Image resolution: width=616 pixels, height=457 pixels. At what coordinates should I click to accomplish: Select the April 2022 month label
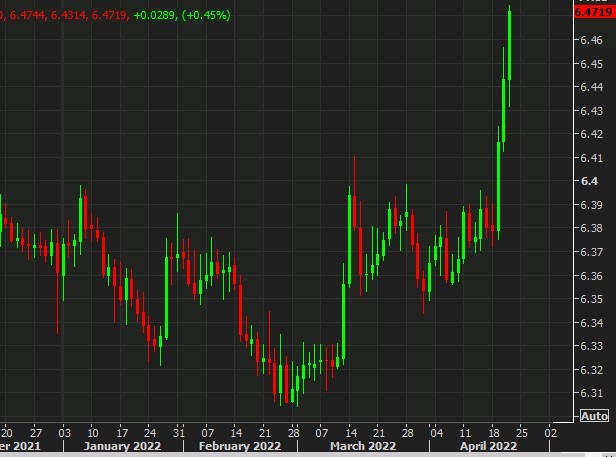pos(488,446)
